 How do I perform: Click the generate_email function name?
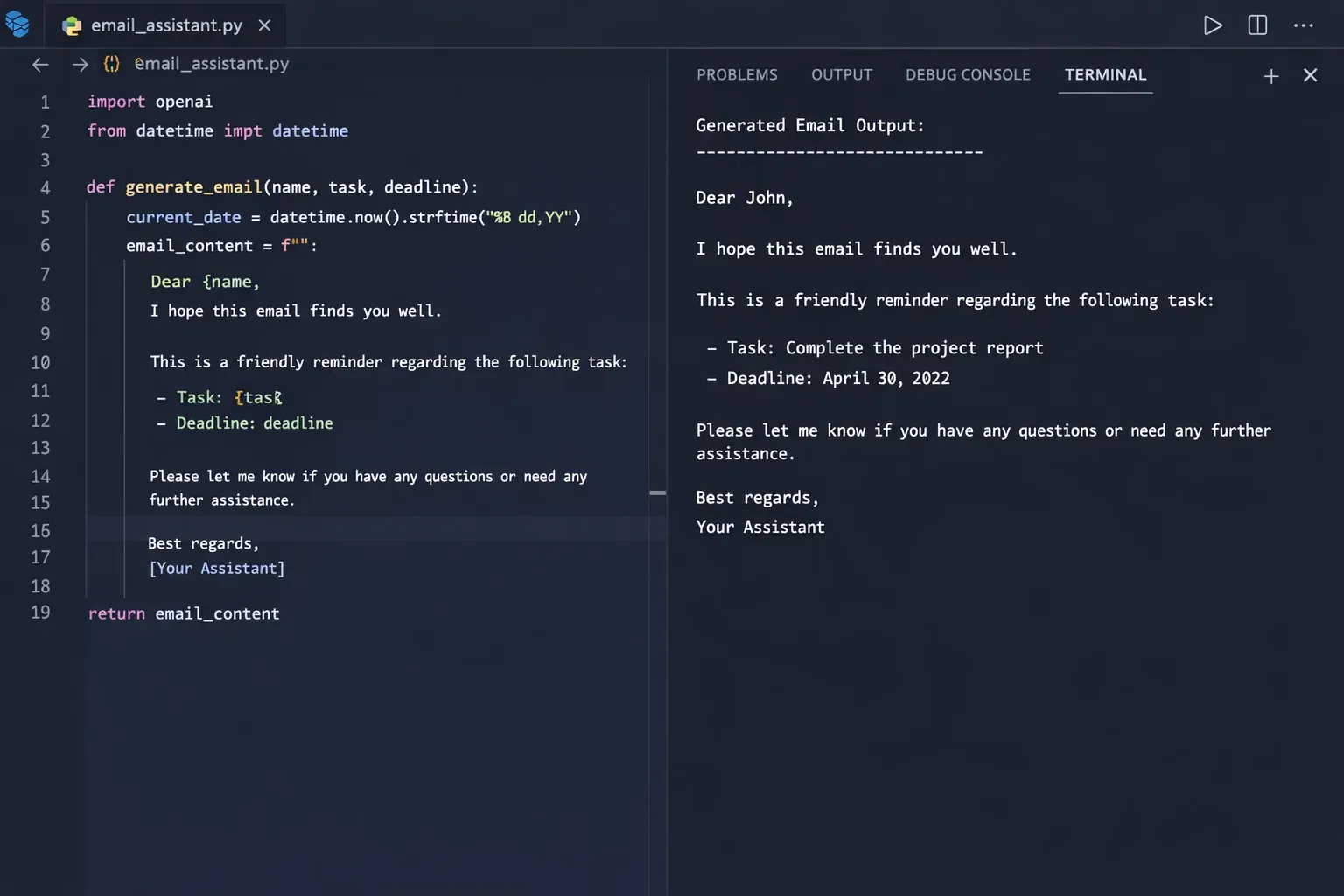tap(193, 187)
